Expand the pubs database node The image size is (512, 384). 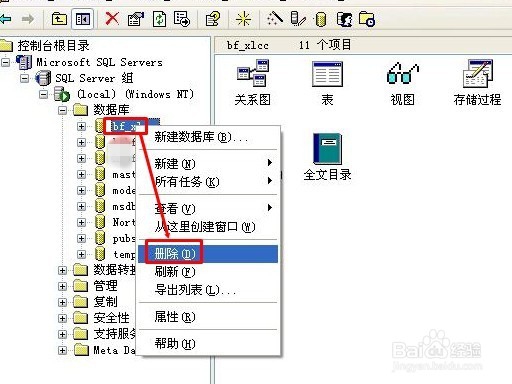click(x=81, y=238)
